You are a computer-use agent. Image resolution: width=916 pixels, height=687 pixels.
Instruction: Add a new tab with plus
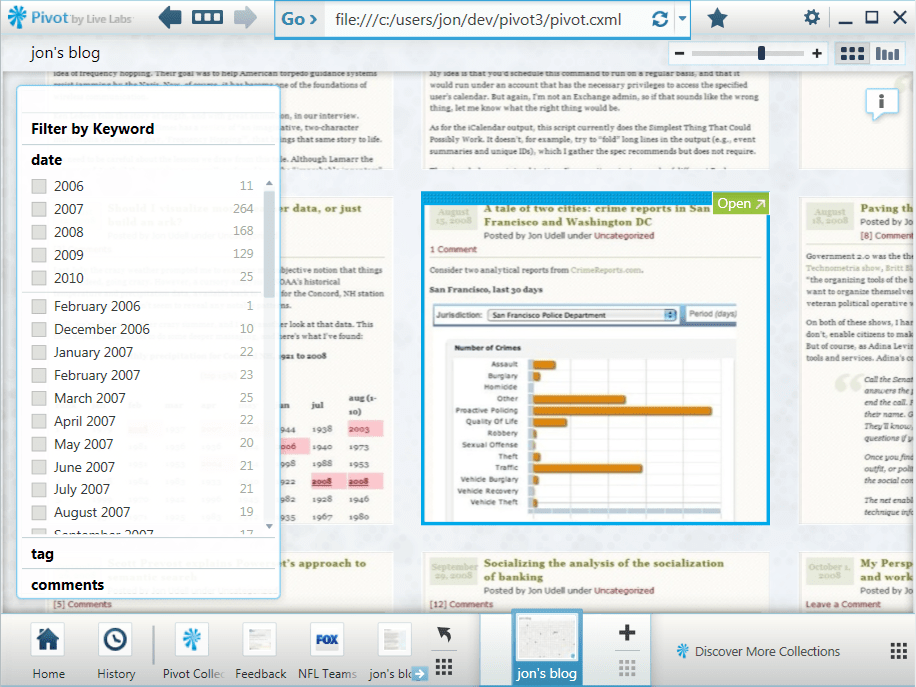pyautogui.click(x=627, y=633)
